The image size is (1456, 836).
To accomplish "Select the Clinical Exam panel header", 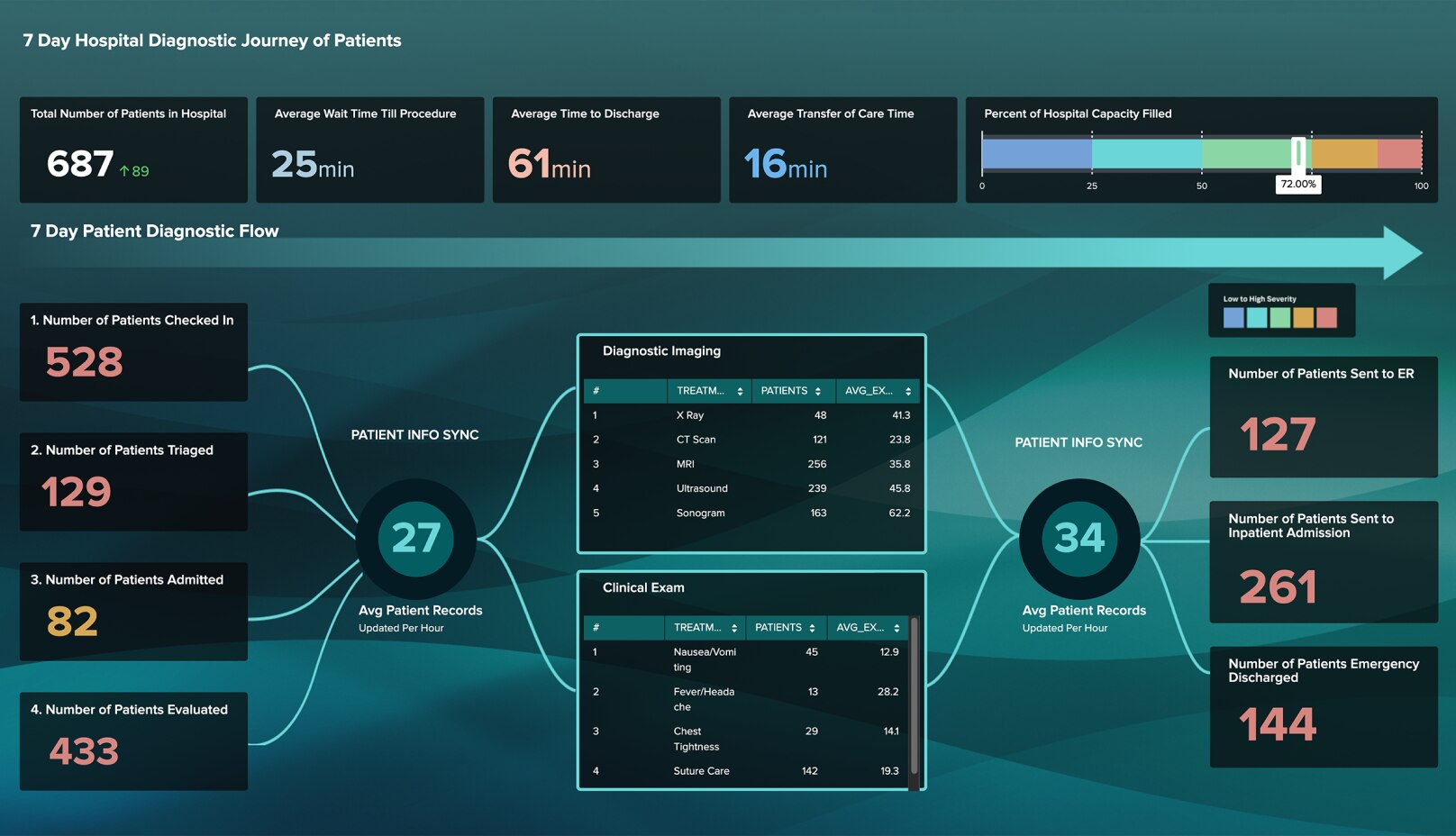I will pyautogui.click(x=642, y=587).
